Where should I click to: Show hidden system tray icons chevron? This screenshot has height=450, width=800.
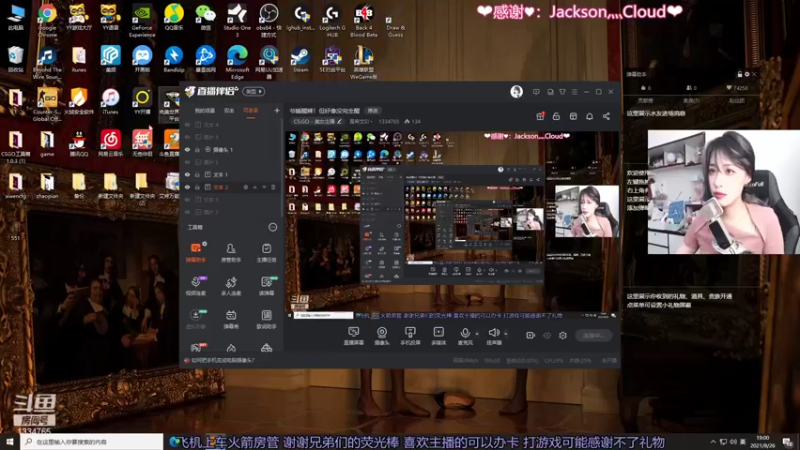tap(713, 441)
